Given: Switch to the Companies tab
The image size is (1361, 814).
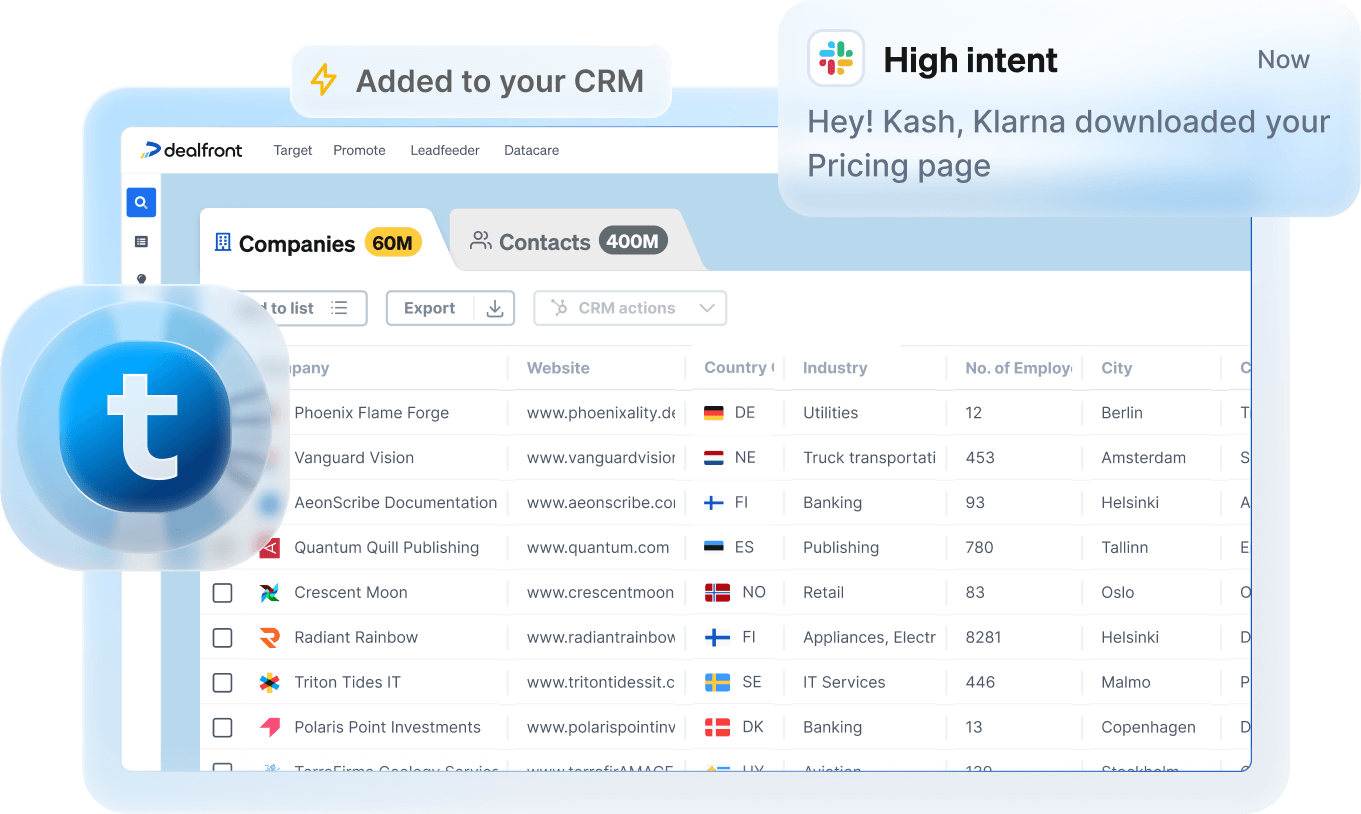Looking at the screenshot, I should point(318,243).
